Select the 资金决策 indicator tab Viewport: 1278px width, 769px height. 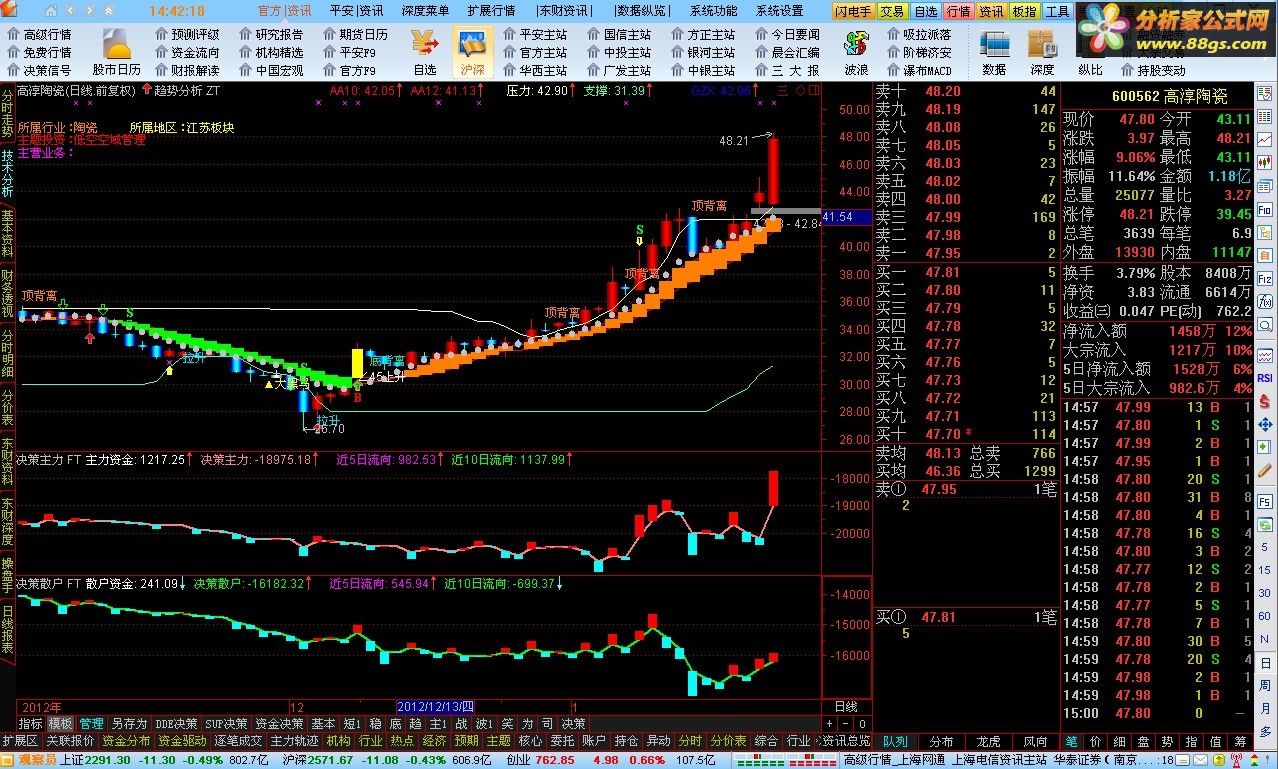coord(279,723)
